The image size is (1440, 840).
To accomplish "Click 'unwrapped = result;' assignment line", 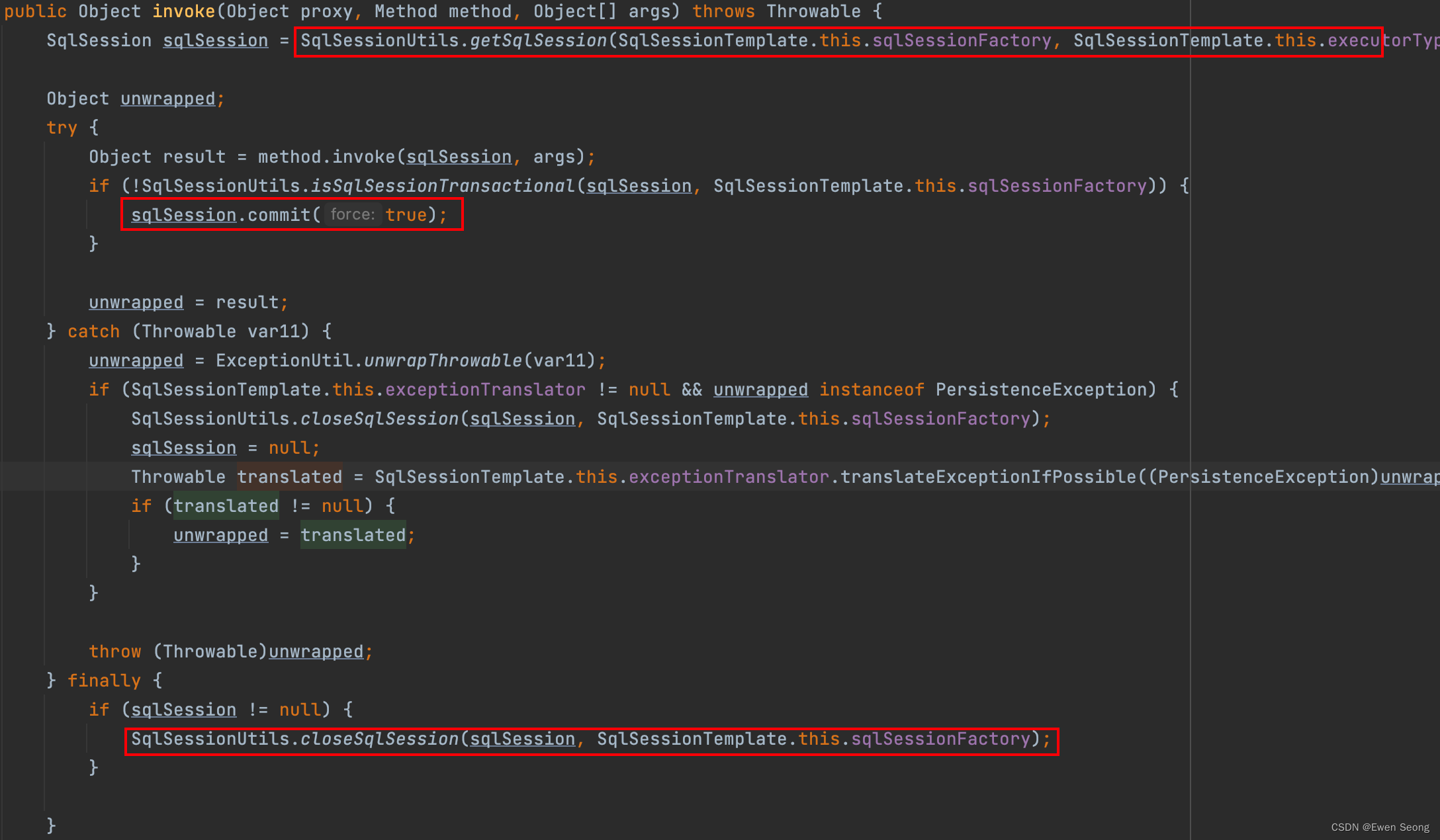I will pyautogui.click(x=189, y=302).
